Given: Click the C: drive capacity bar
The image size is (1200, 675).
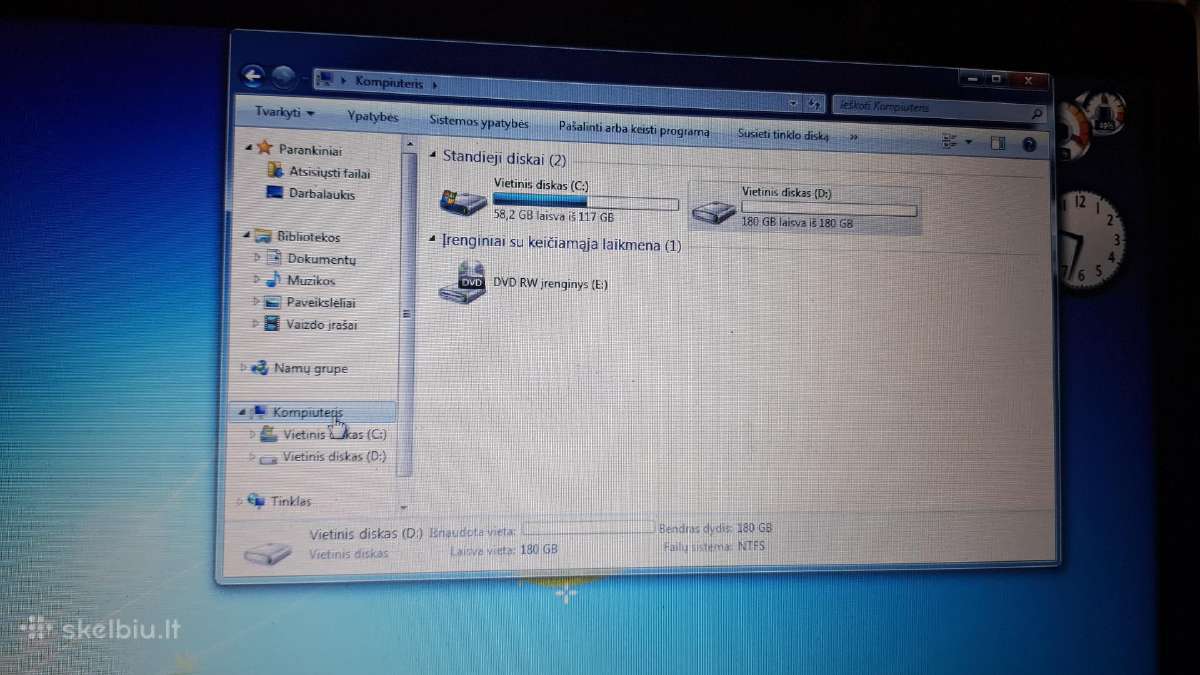Looking at the screenshot, I should tap(585, 201).
